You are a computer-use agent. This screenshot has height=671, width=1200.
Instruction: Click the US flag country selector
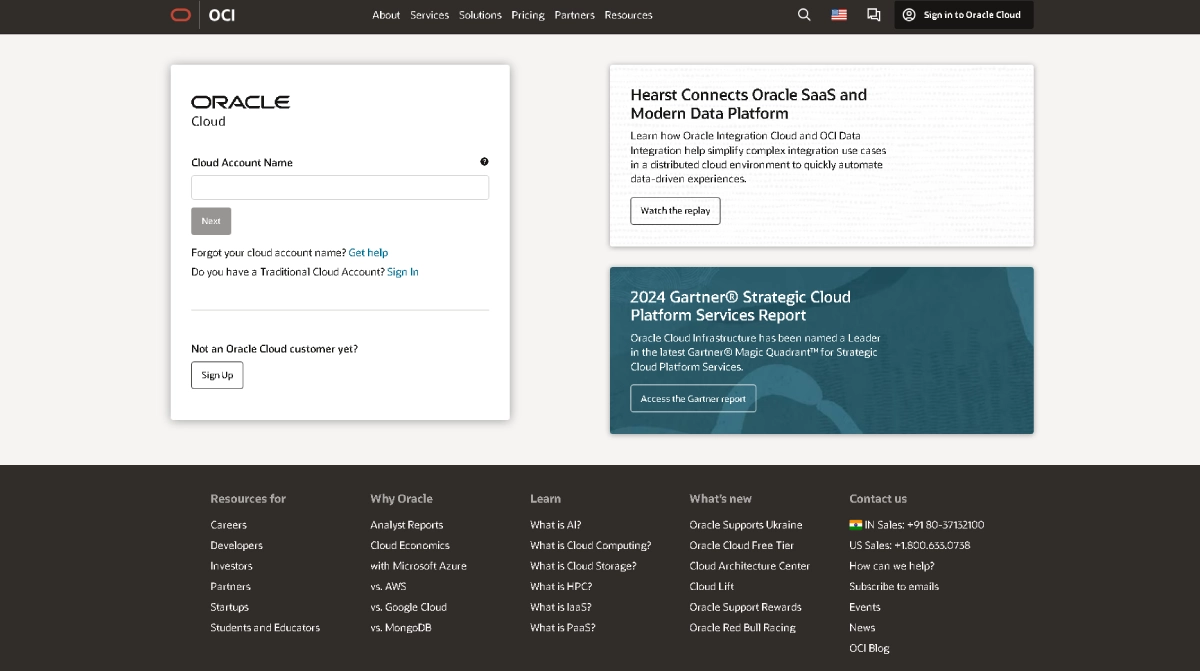click(x=839, y=15)
